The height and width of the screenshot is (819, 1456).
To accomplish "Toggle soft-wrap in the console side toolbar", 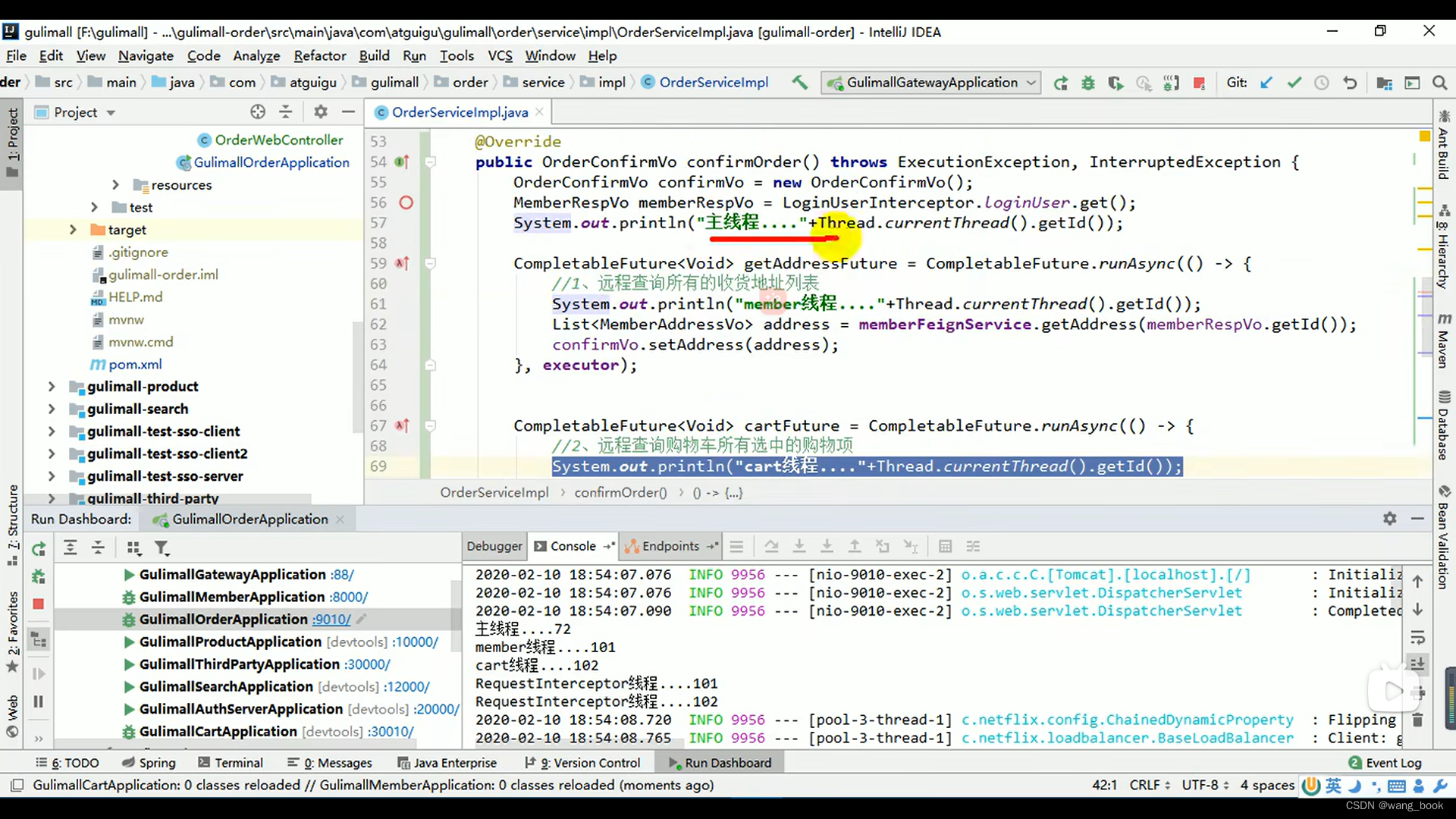I will (1417, 637).
